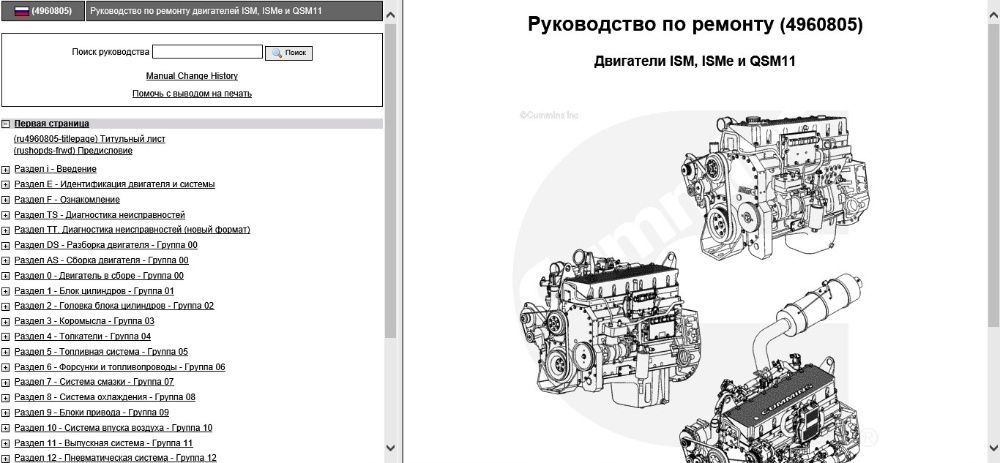Open link Раздел 0 - Двигатель в сборе
This screenshot has width=1000, height=463.
pos(99,276)
